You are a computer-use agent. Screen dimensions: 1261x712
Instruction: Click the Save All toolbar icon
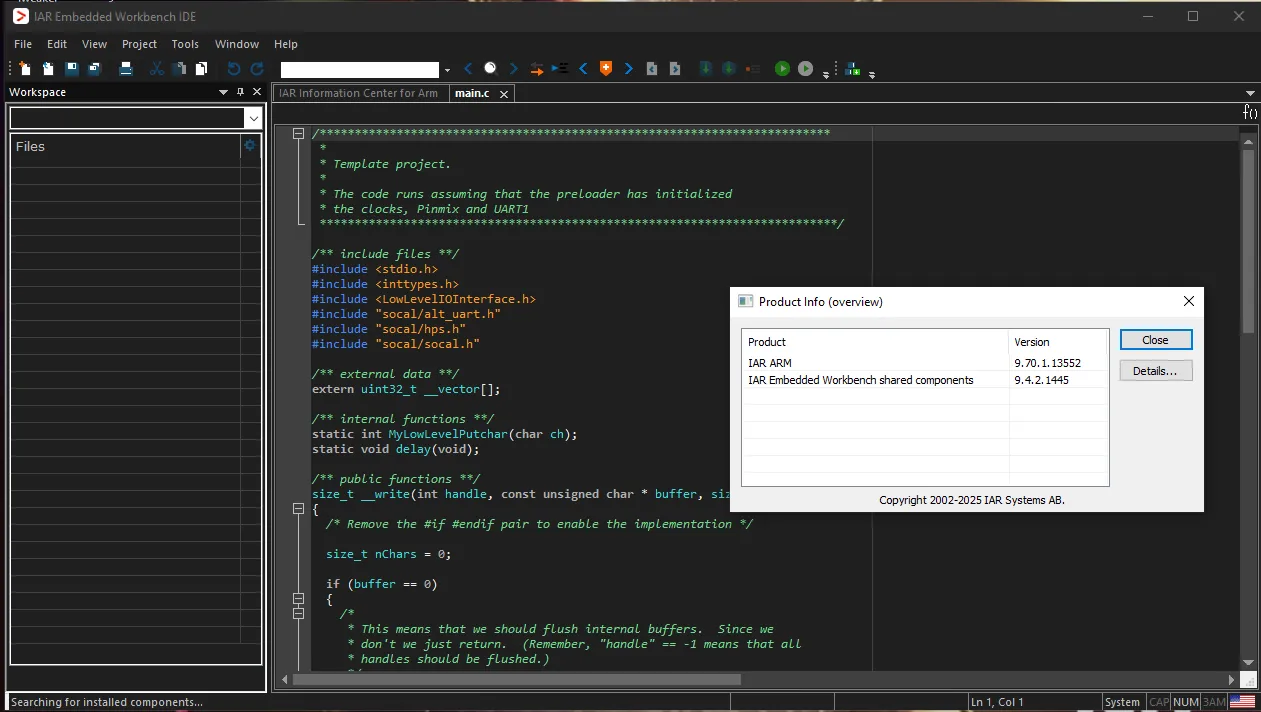pos(94,69)
